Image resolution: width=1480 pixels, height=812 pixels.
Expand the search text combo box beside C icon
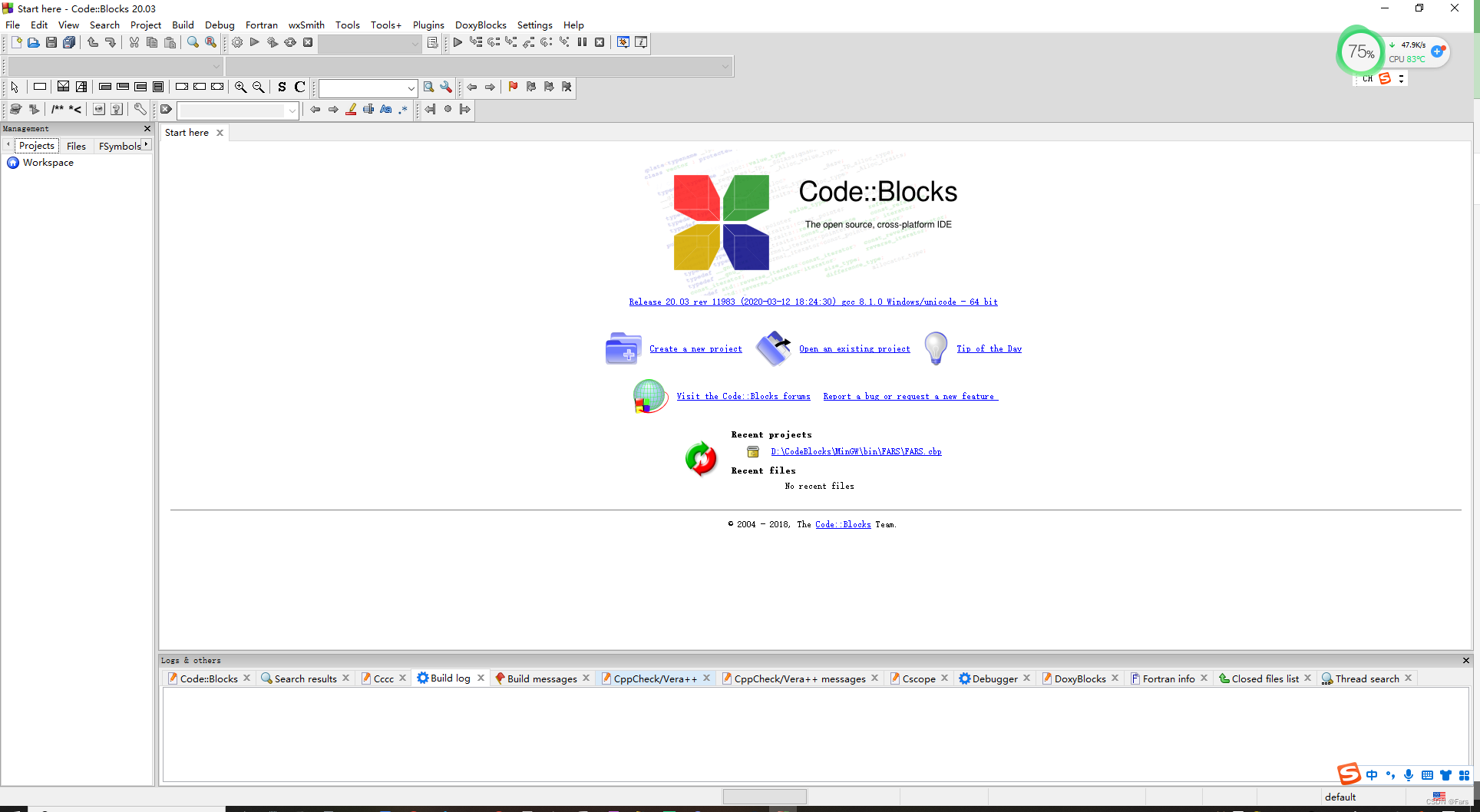tap(411, 88)
